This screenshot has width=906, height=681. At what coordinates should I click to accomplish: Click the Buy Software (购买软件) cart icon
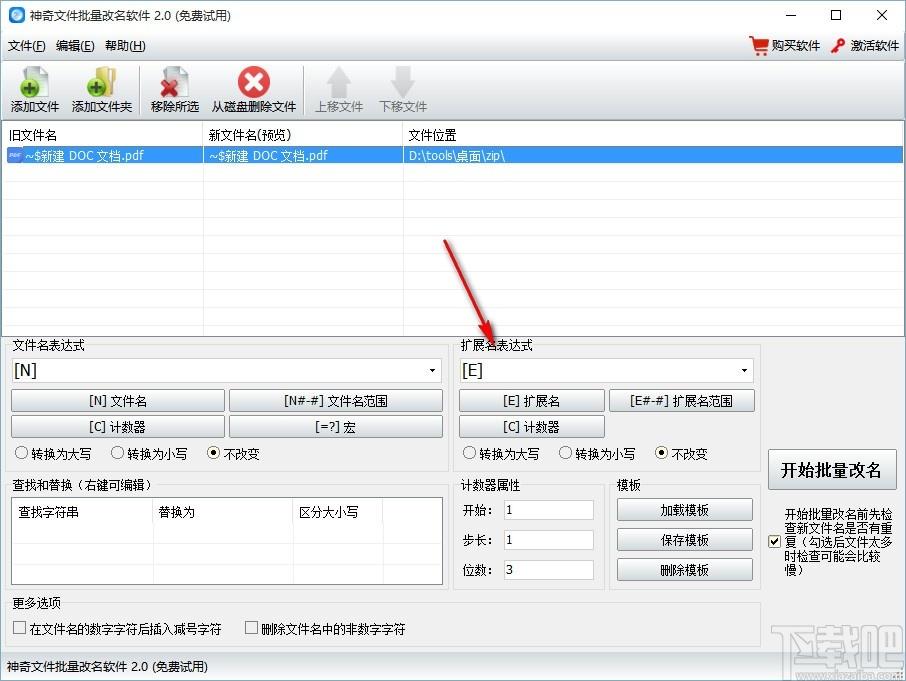[x=759, y=46]
